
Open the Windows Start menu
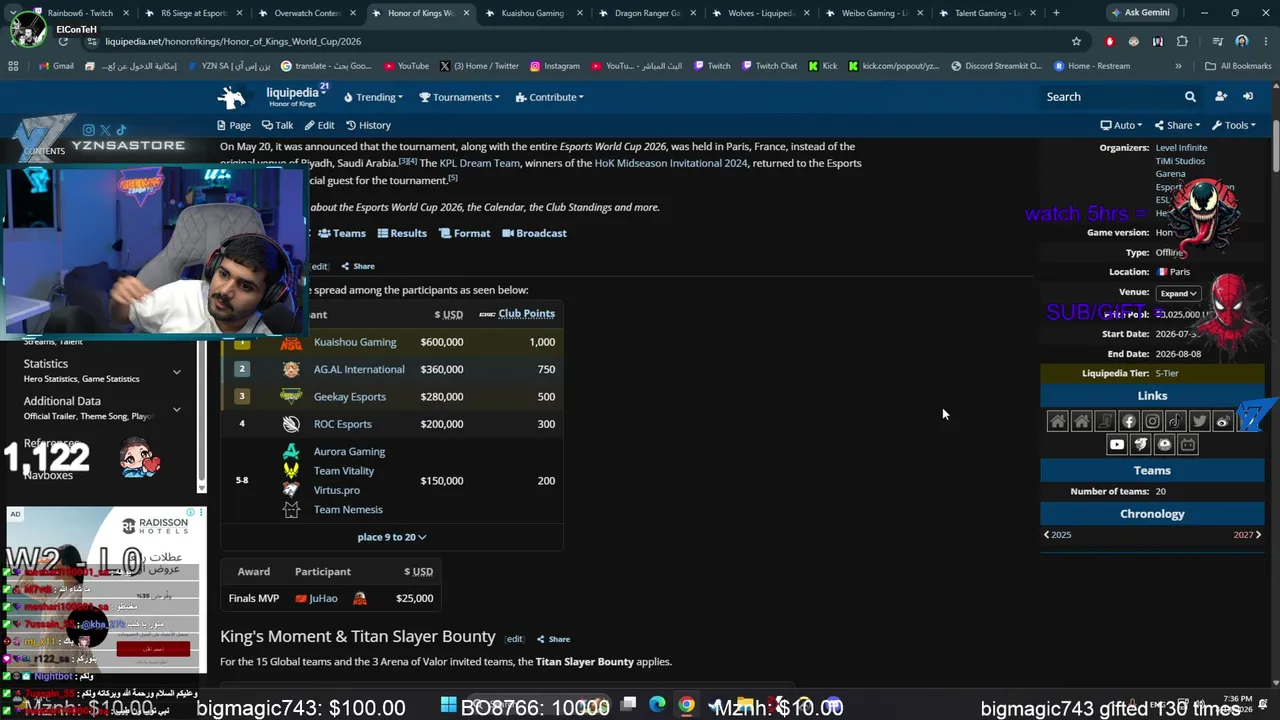pyautogui.click(x=448, y=705)
